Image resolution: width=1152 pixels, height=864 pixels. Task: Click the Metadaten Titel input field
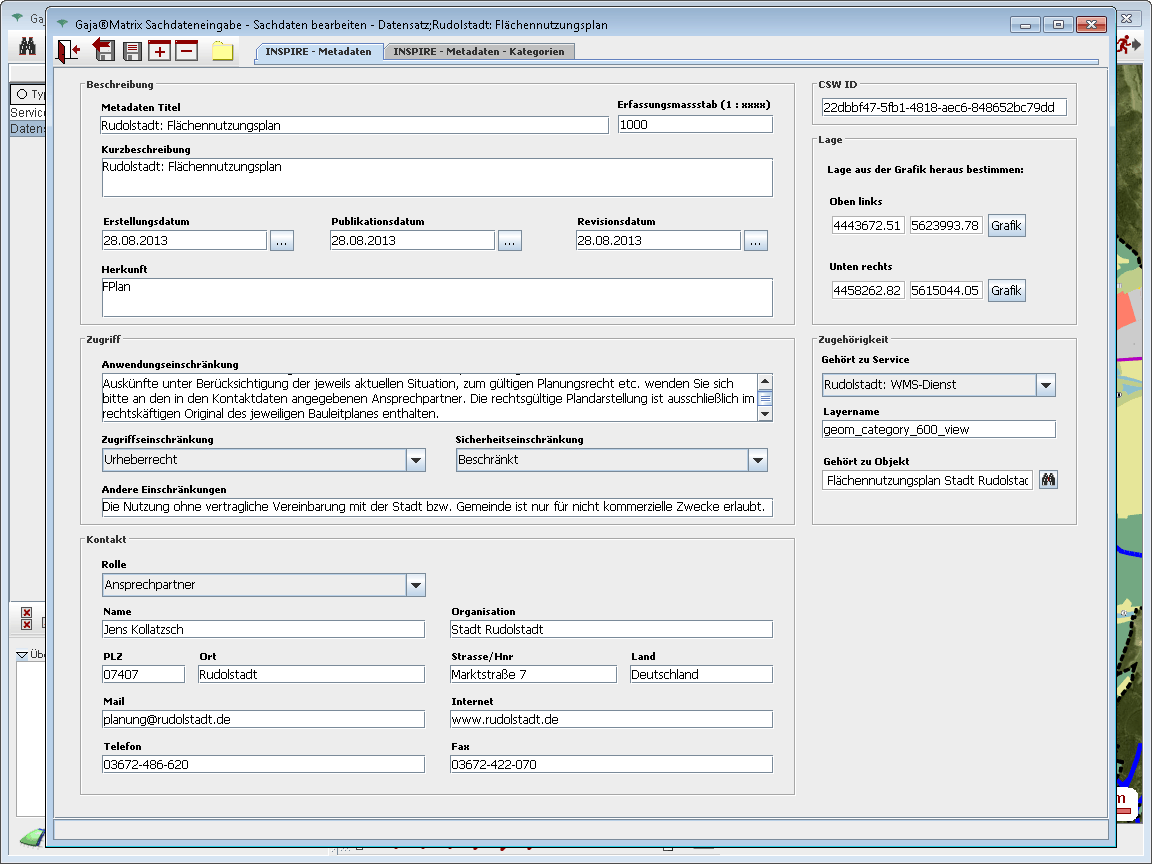click(354, 125)
